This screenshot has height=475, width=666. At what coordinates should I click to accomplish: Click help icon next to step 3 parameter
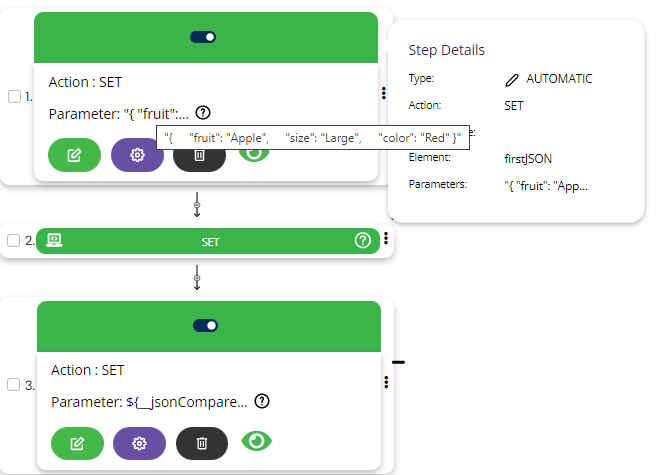click(262, 401)
